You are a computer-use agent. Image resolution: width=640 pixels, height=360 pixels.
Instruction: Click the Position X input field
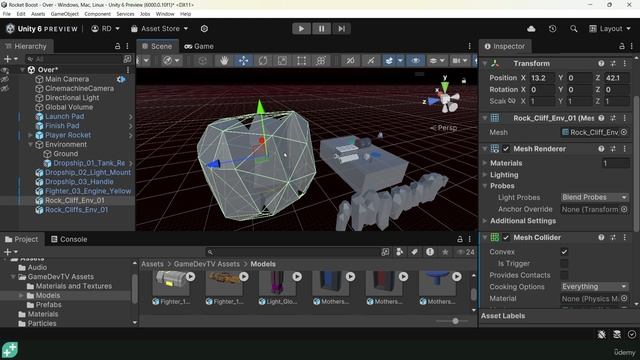pos(542,78)
